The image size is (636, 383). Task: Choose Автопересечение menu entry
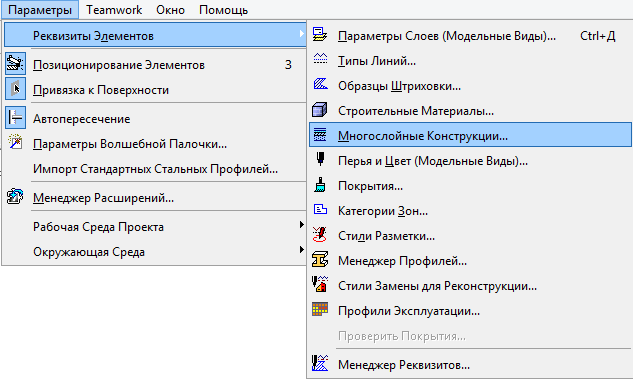click(x=155, y=118)
